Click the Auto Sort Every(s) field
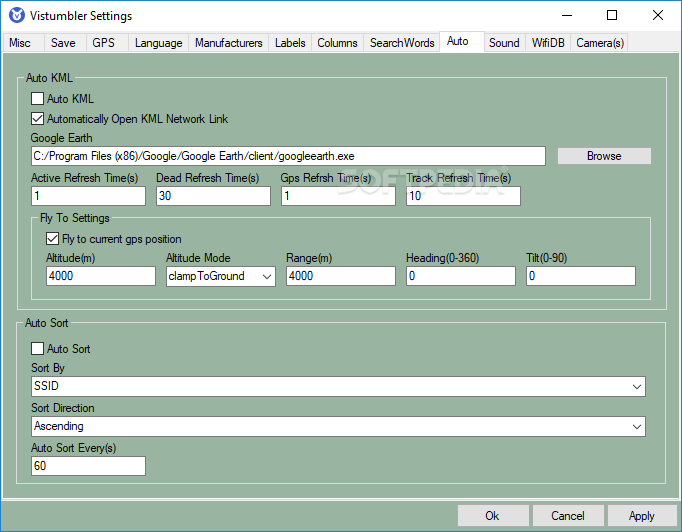 pos(88,466)
